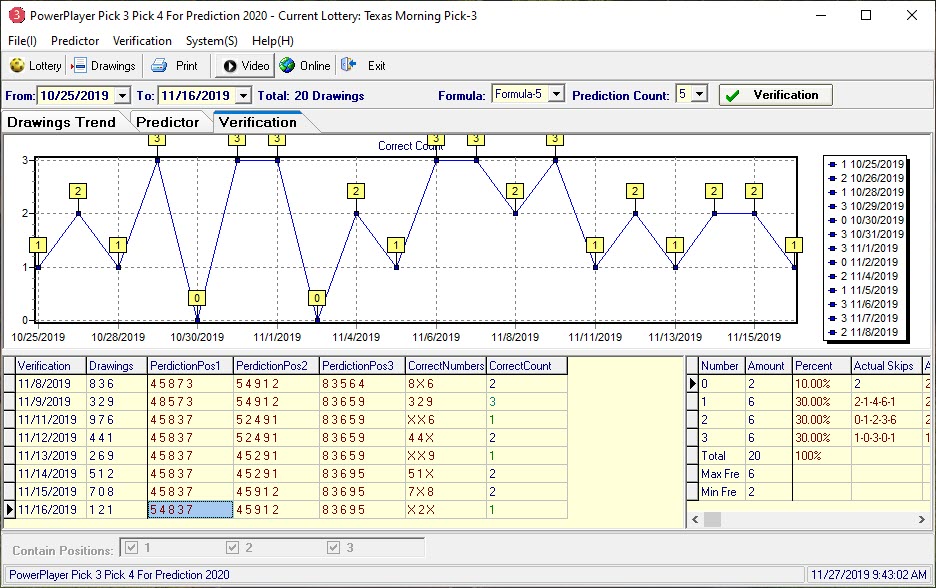936x588 pixels.
Task: Click the 0 marker at 10/30/2019
Action: pyautogui.click(x=197, y=298)
